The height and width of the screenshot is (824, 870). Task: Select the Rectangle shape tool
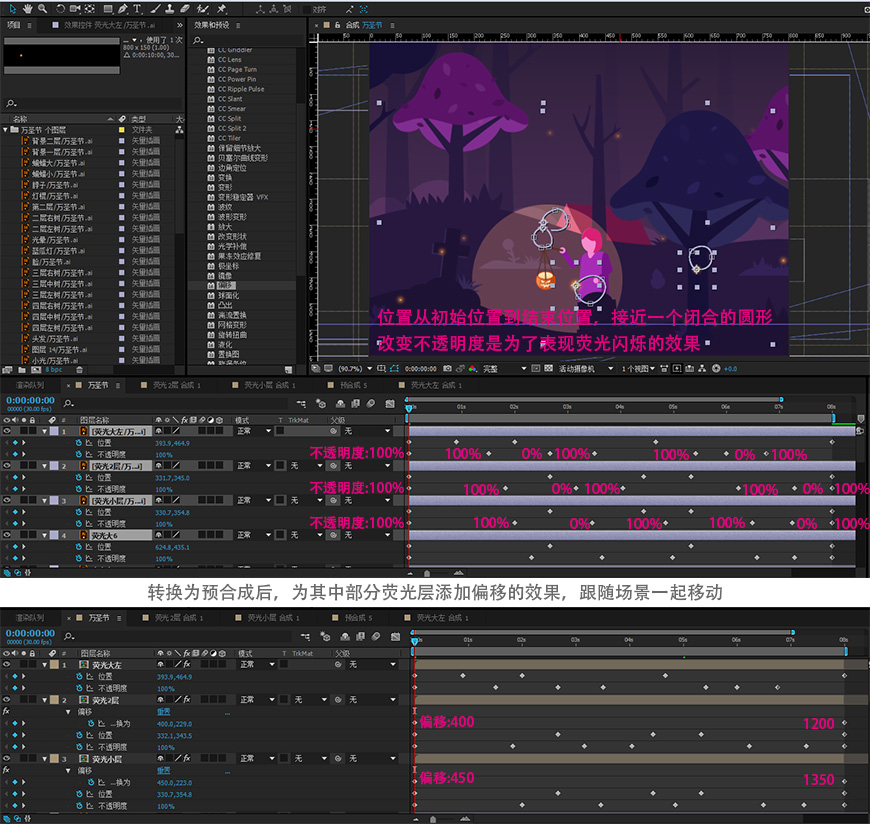click(108, 9)
